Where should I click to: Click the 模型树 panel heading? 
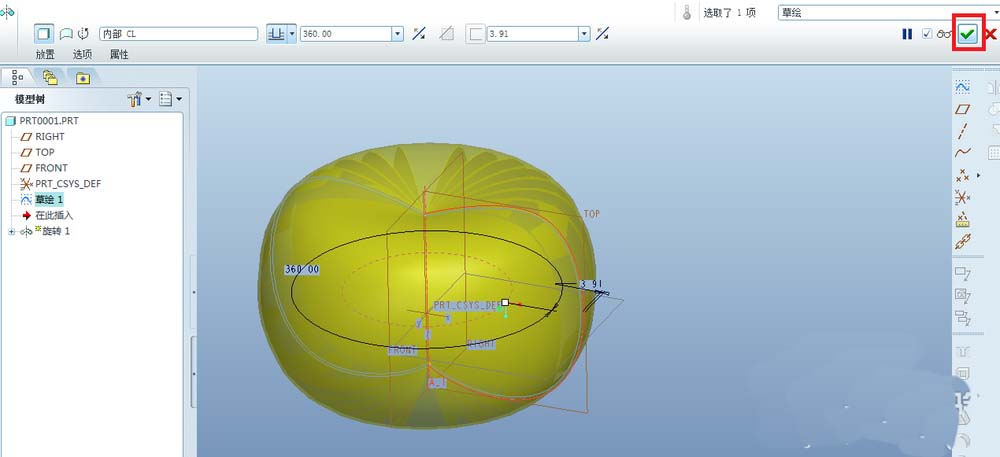coord(30,99)
